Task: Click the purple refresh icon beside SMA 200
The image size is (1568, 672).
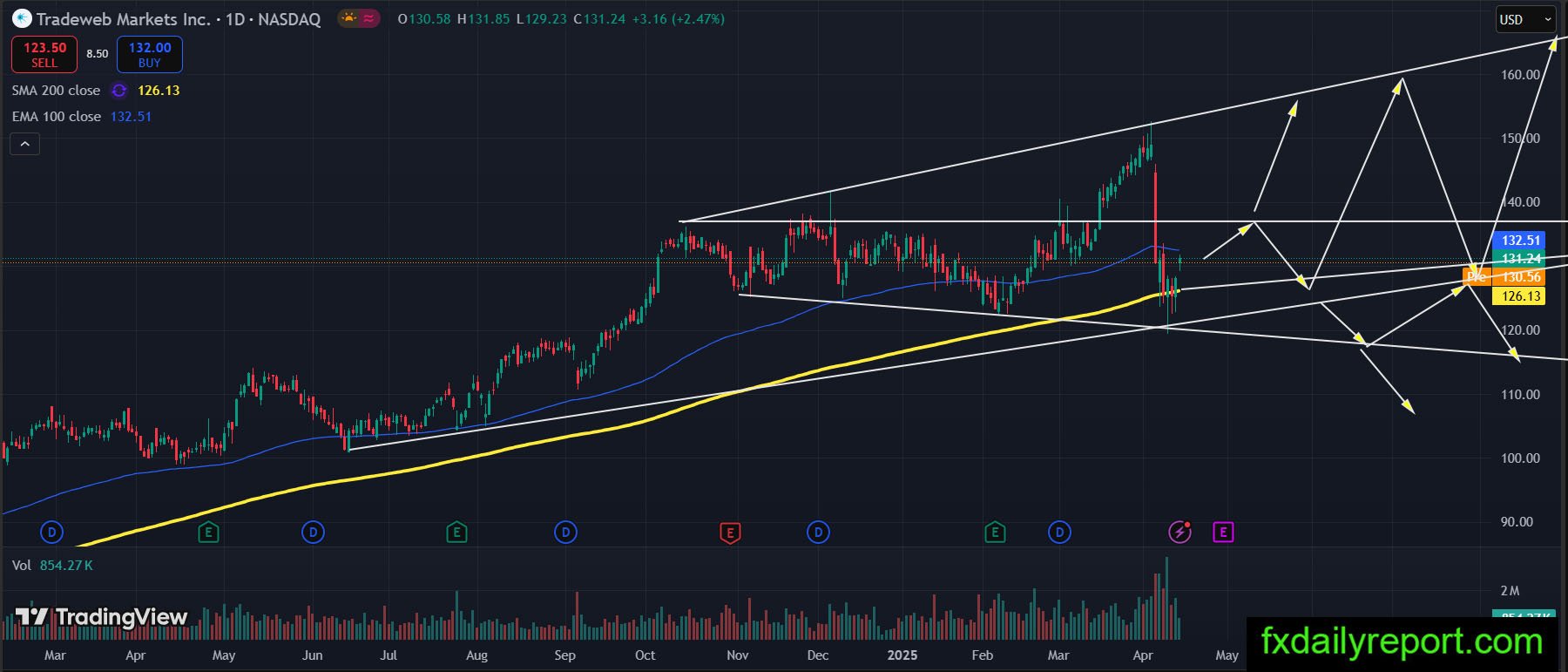Action: pyautogui.click(x=119, y=91)
